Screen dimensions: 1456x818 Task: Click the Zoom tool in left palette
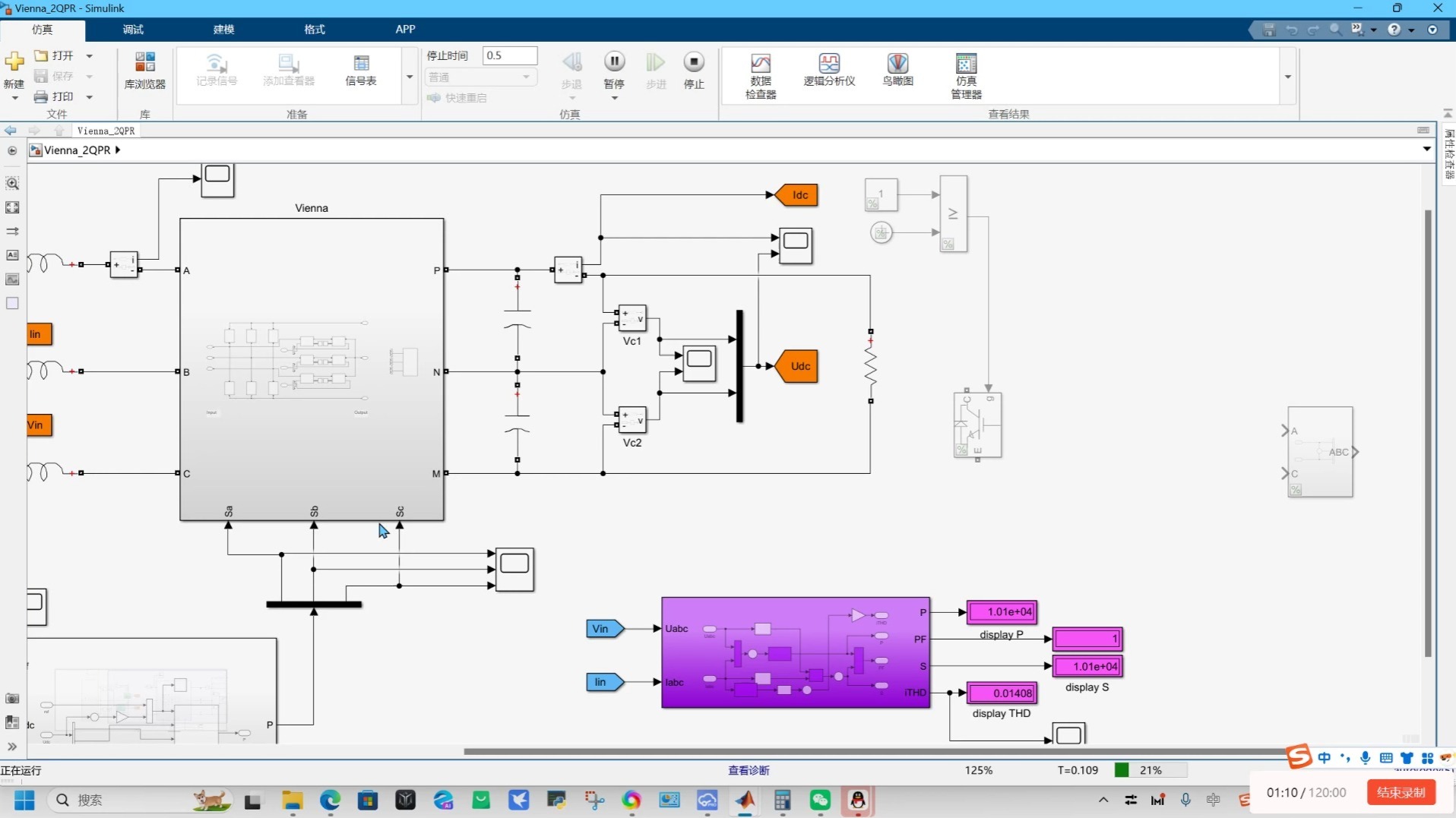tap(12, 183)
